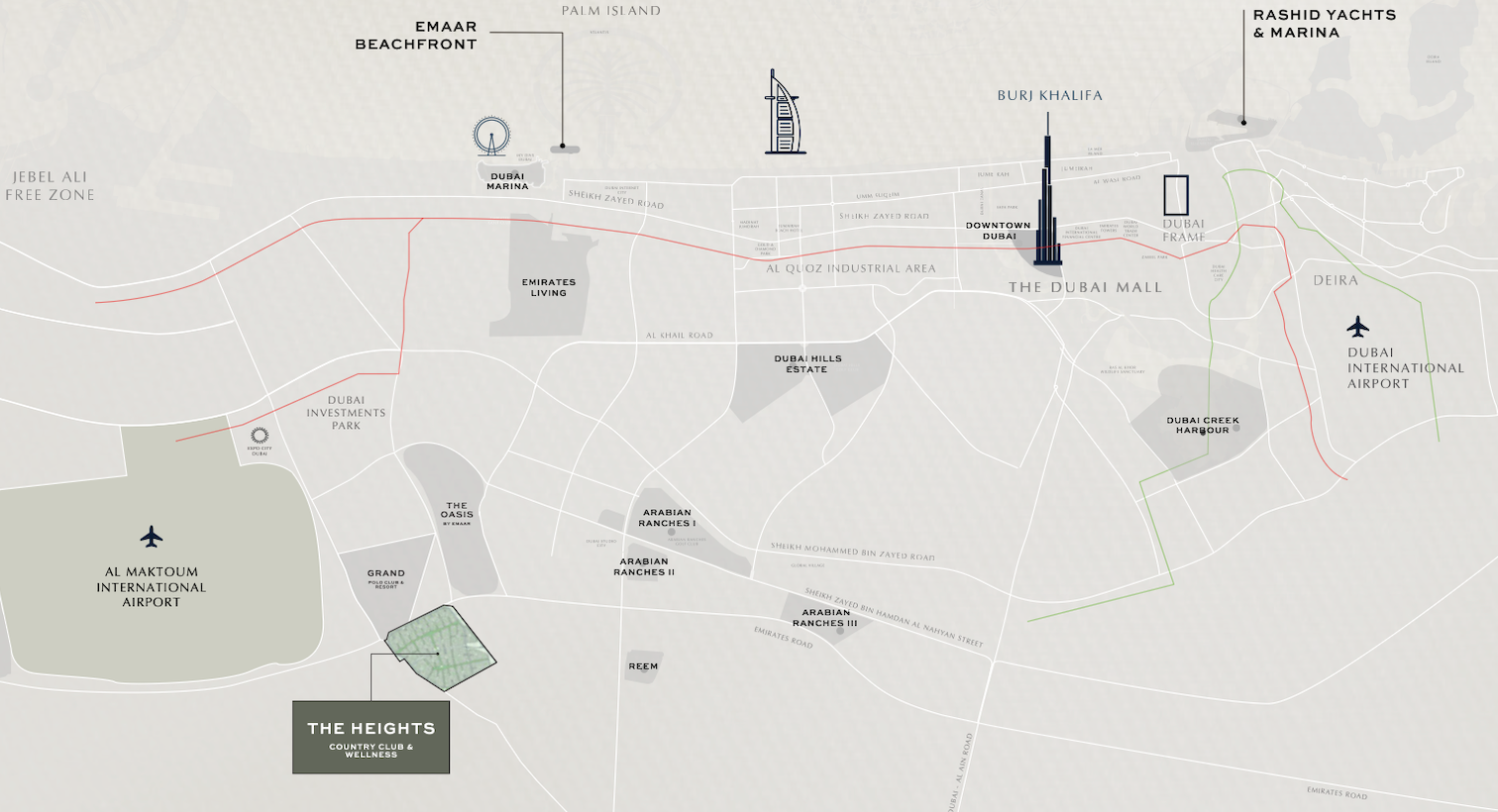The height and width of the screenshot is (812, 1498).
Task: Click the Sheikh Zayed Bin Hamdan Al Nahyan Street label
Action: click(894, 618)
